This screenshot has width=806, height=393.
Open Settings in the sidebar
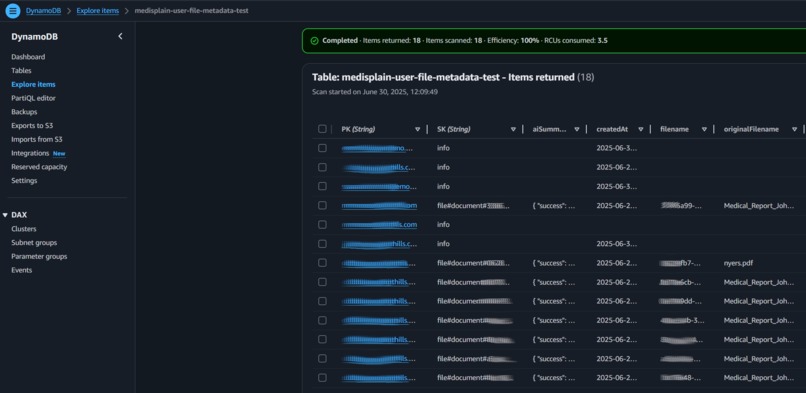[x=24, y=181]
